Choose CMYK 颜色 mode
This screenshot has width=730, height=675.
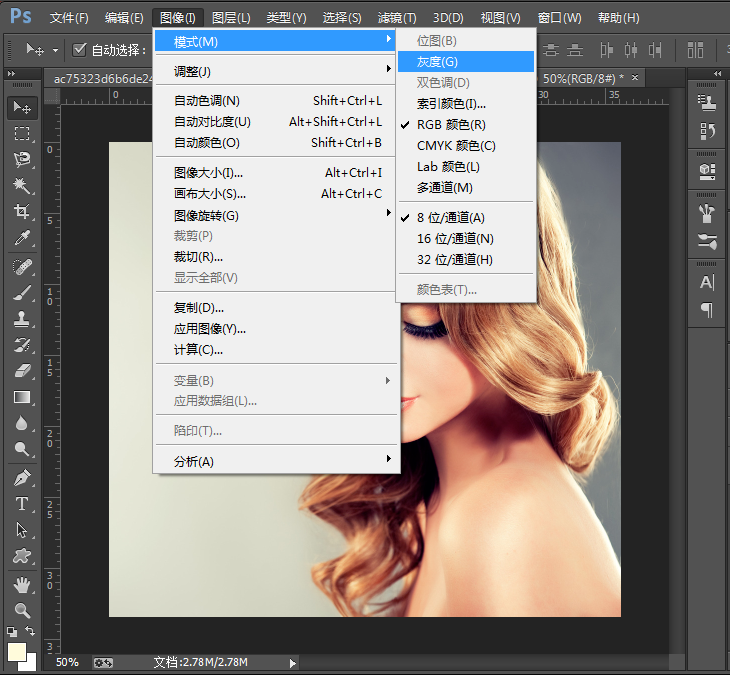(x=456, y=146)
